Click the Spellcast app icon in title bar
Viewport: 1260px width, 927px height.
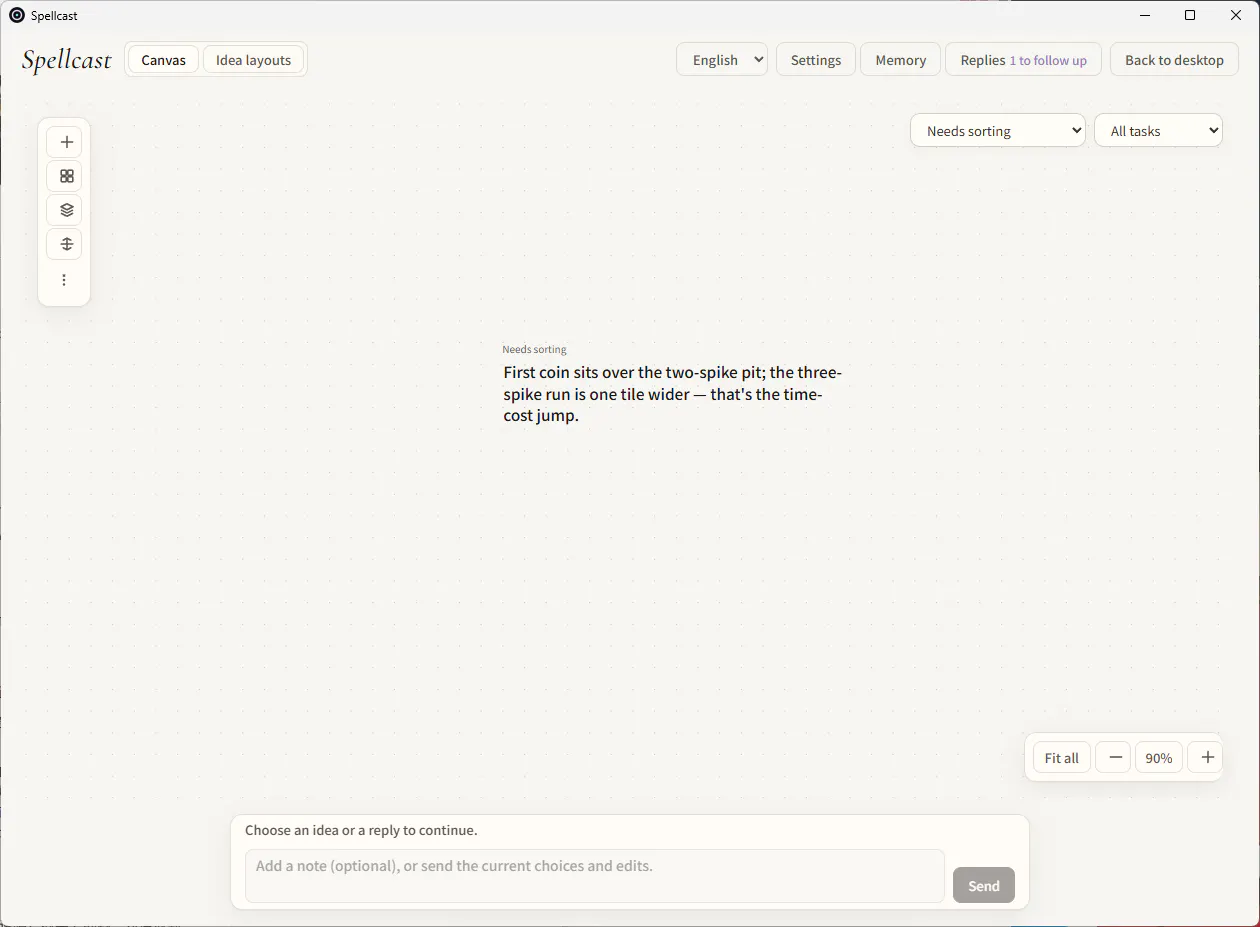coord(16,15)
